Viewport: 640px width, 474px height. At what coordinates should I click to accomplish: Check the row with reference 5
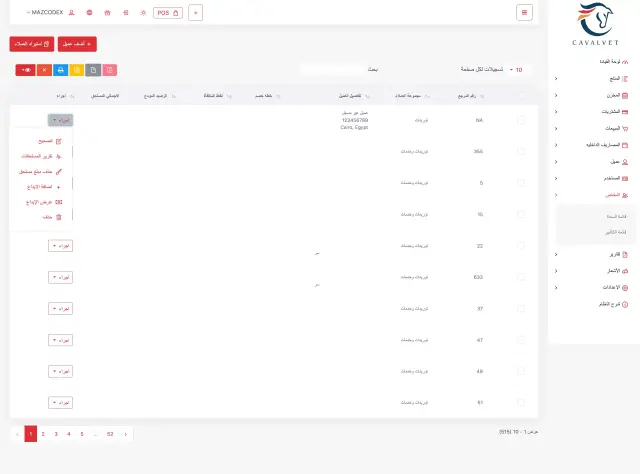521,183
